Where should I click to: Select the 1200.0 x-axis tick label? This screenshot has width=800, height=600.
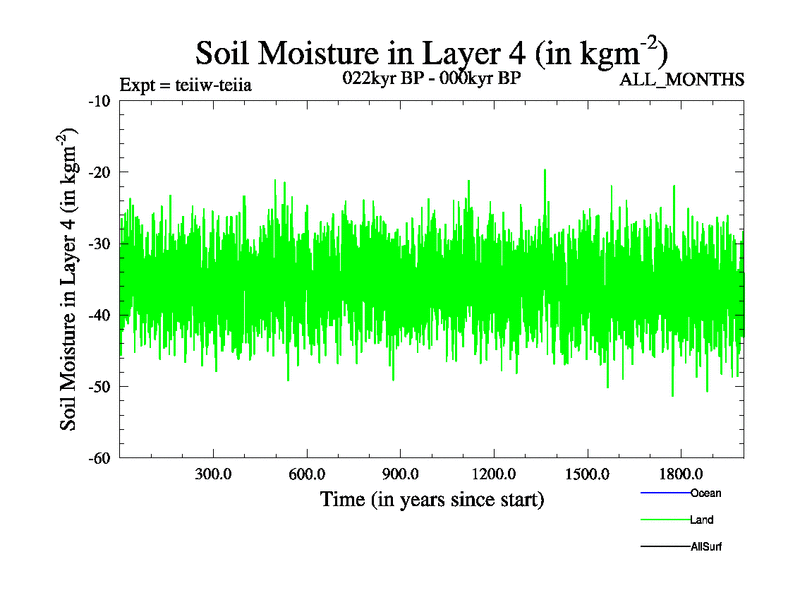pyautogui.click(x=493, y=474)
